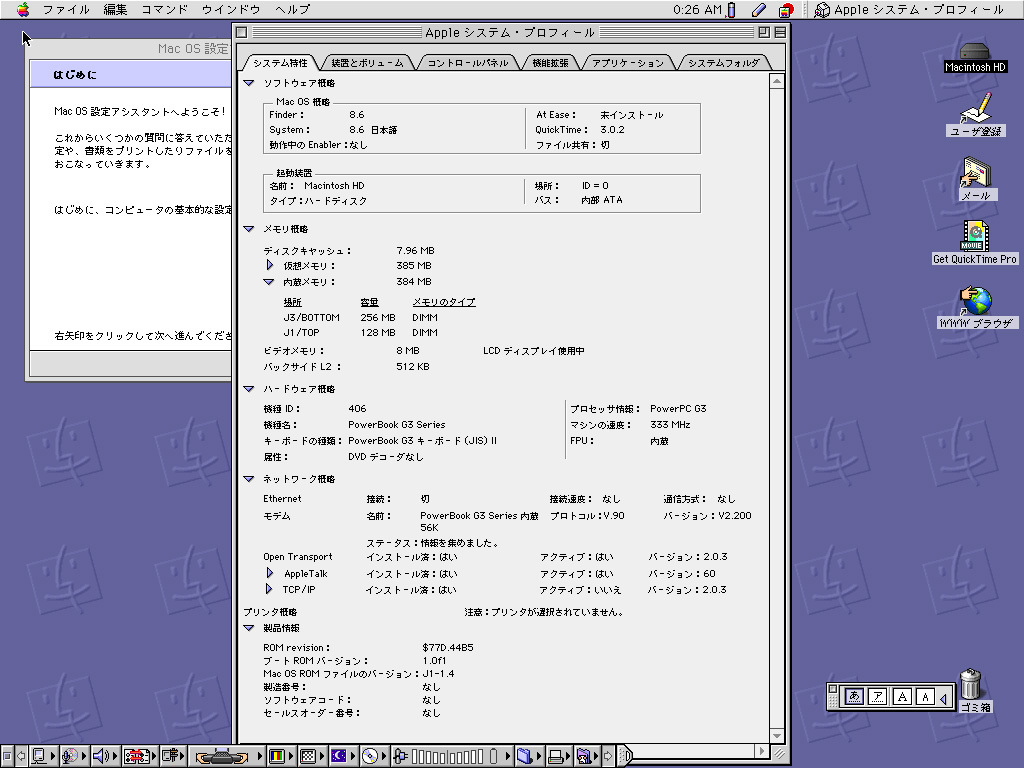Collapse the ネットワーク概略 section
The width and height of the screenshot is (1024, 768).
pos(248,479)
